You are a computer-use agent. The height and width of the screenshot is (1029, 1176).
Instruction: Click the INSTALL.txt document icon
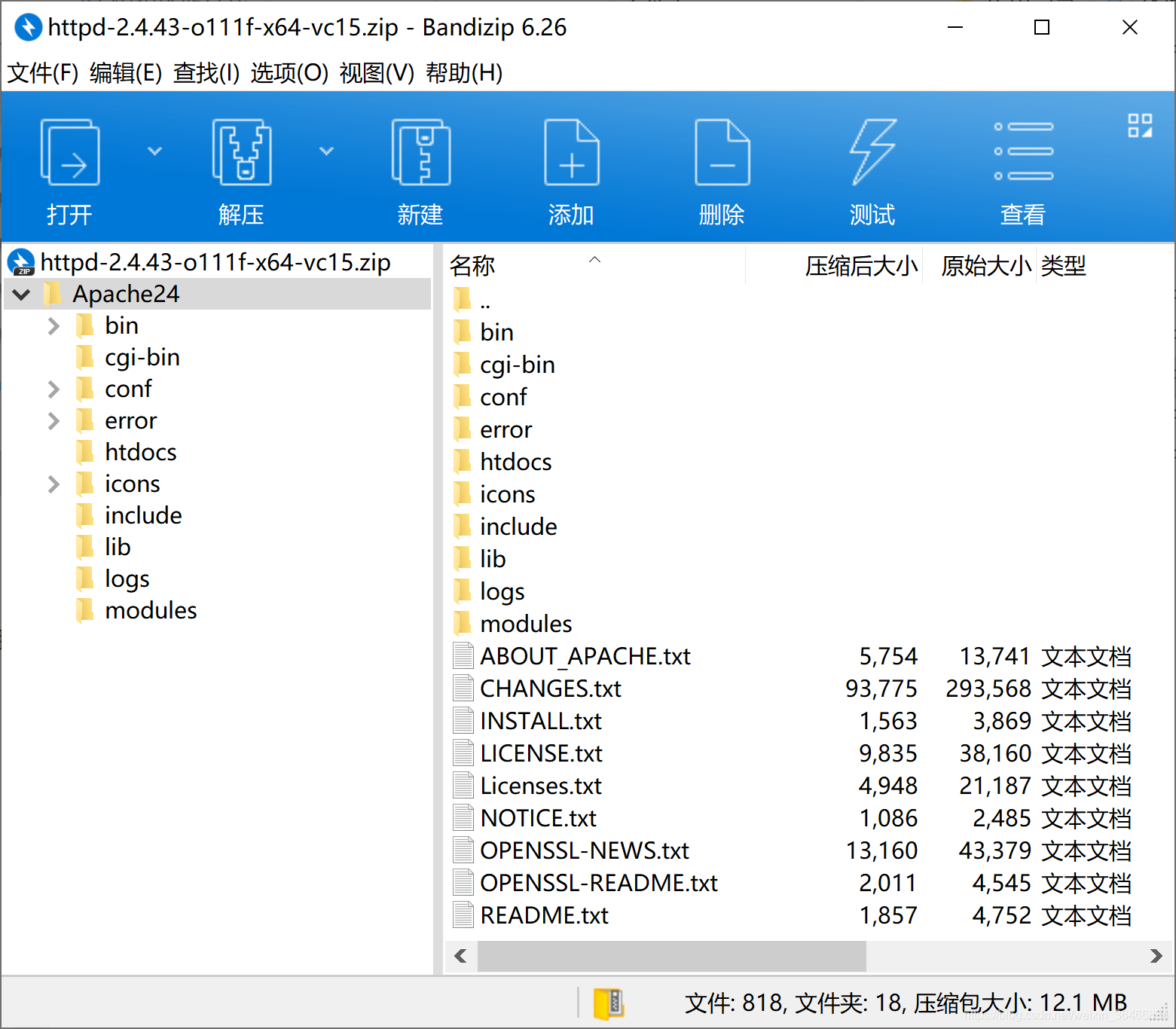click(463, 720)
